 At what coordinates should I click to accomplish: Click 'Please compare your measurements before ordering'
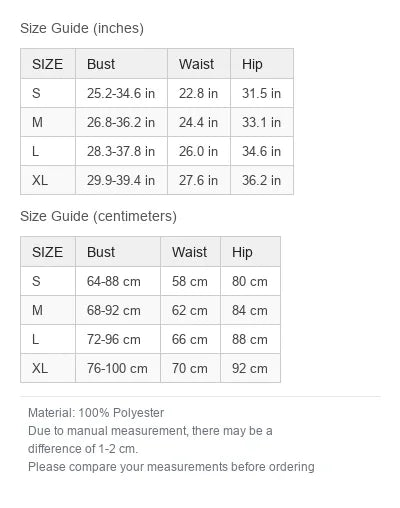[x=171, y=467]
